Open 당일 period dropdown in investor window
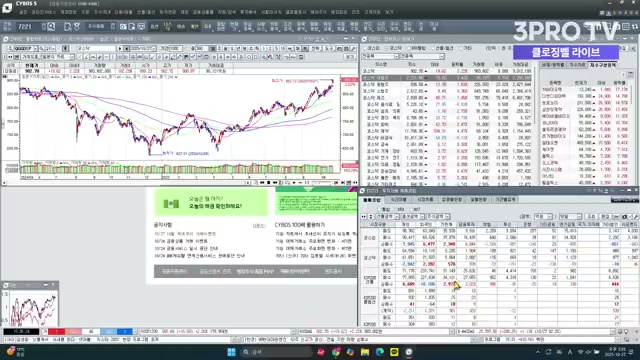Screen dimensions: 640x360 [570, 216]
